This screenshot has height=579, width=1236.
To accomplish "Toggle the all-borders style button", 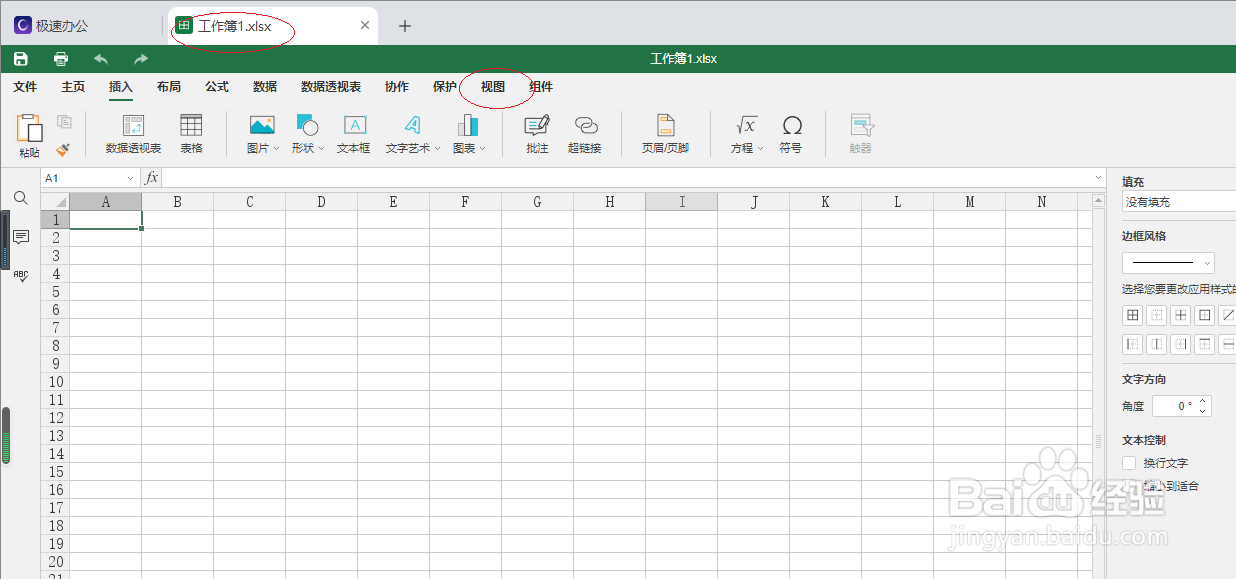I will [1132, 314].
